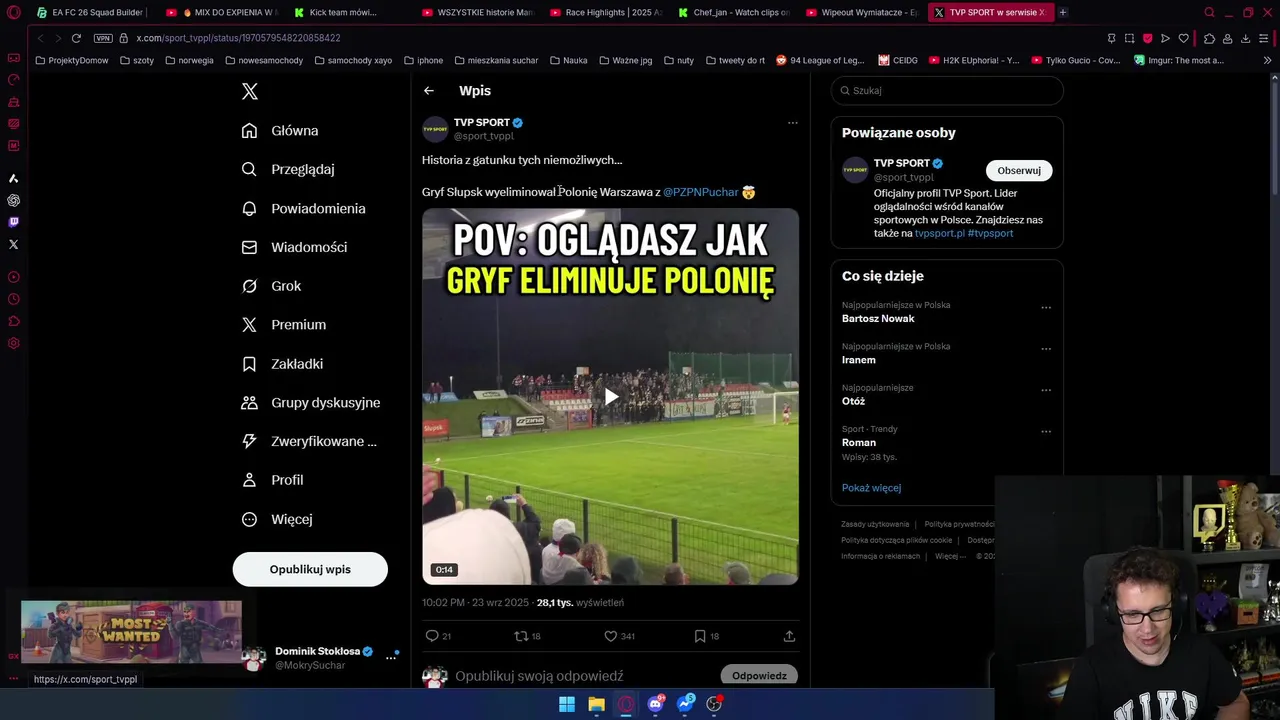Open Iranem trend
The image size is (1280, 720).
point(859,360)
